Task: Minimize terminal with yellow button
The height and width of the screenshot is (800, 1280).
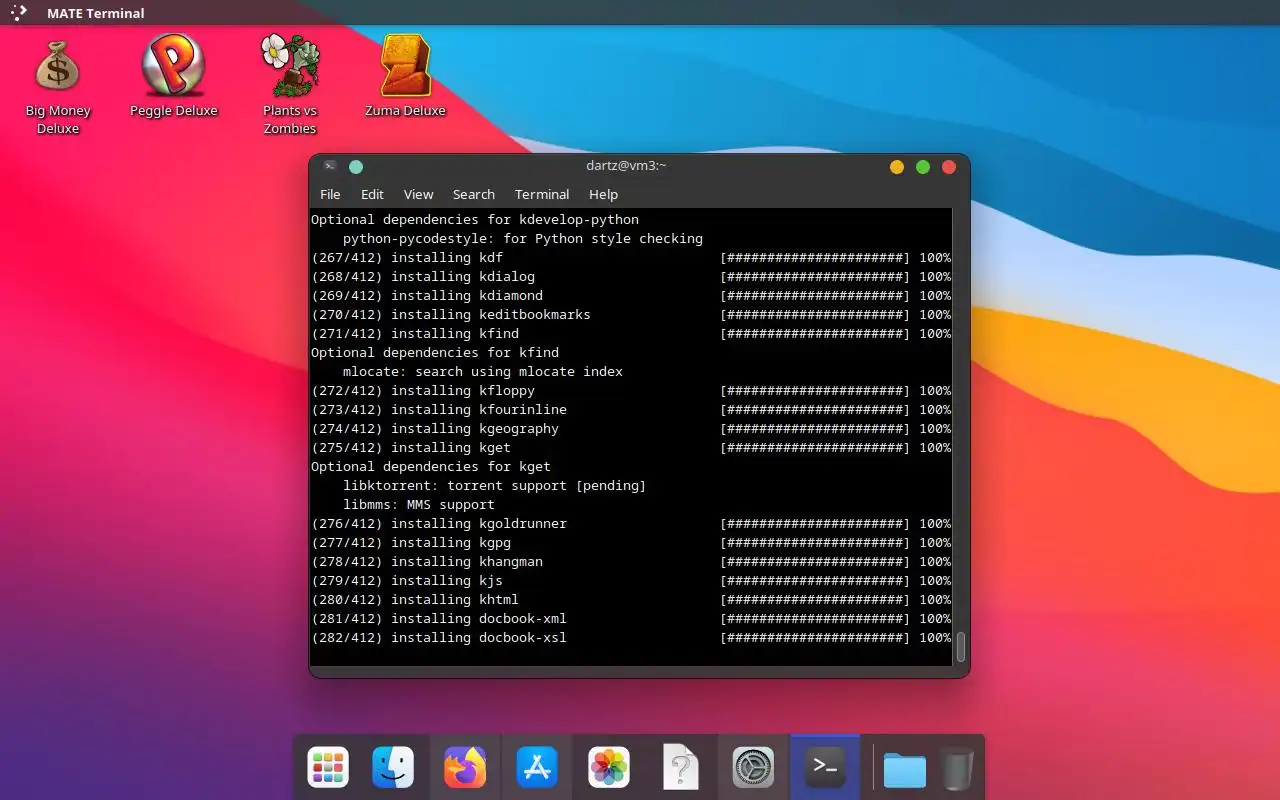Action: (897, 167)
